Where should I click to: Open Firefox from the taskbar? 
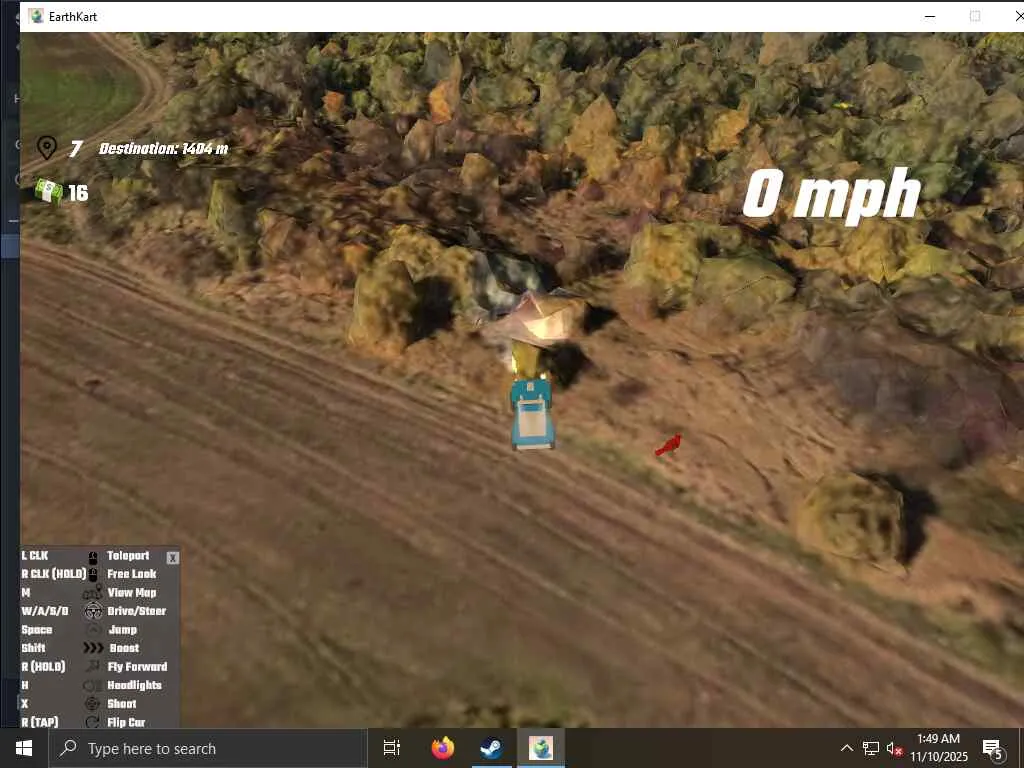click(x=443, y=748)
